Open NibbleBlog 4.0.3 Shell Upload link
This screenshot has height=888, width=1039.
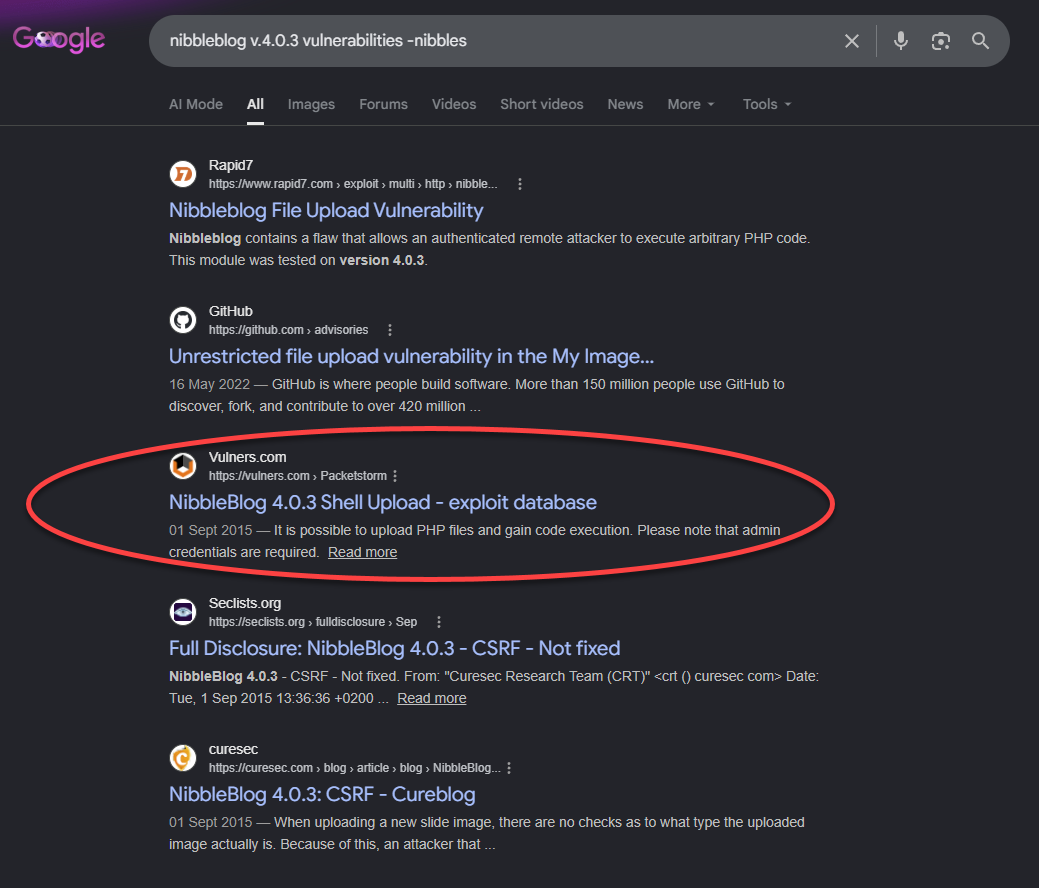pos(383,502)
